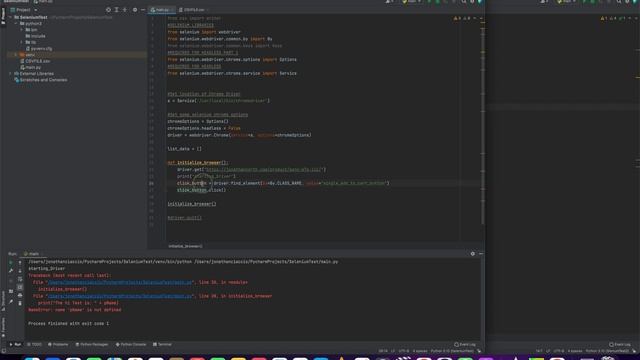Open the Terminal tool window
The image size is (640, 360).
162,344
